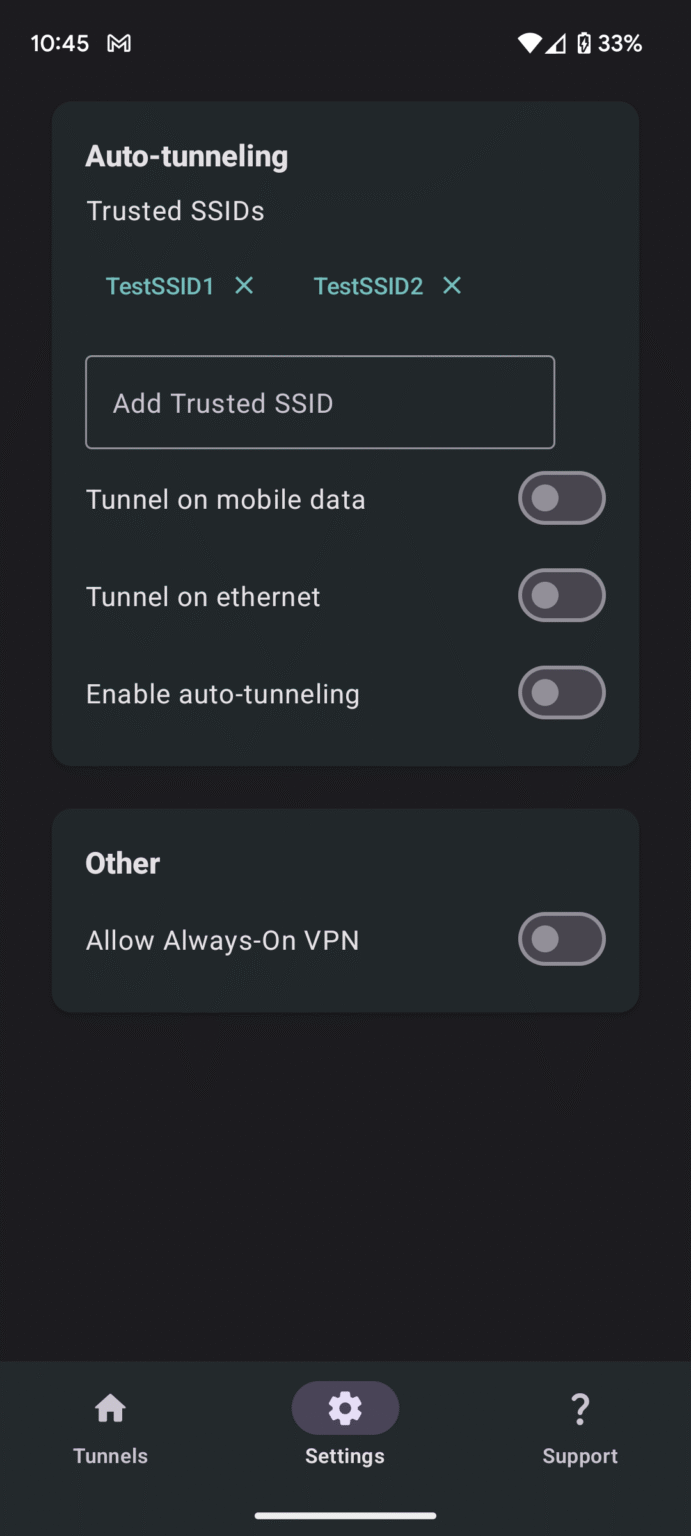691x1536 pixels.
Task: Open Support via the question mark icon
Action: [x=580, y=1407]
